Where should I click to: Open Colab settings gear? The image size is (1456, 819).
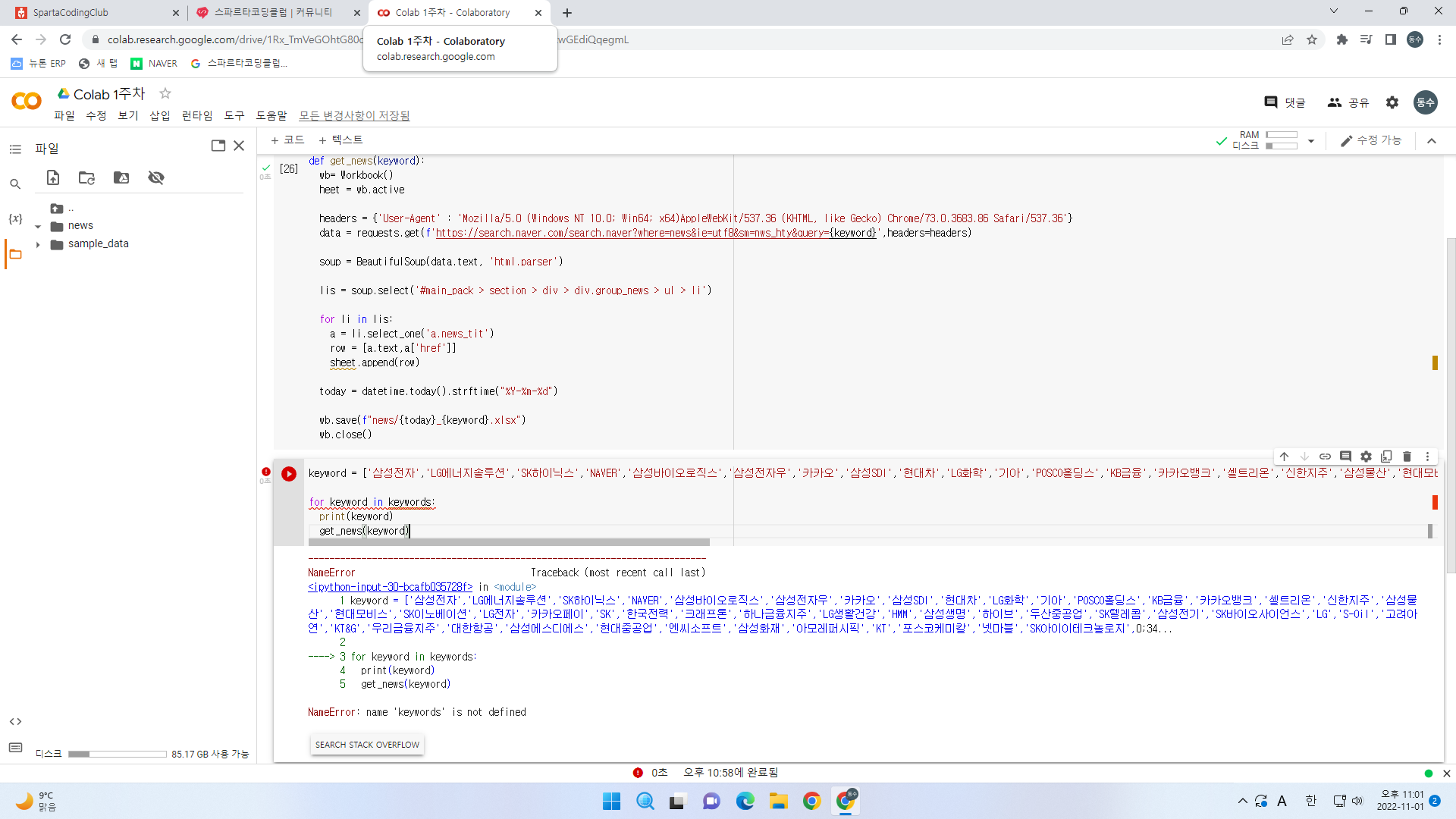1392,102
